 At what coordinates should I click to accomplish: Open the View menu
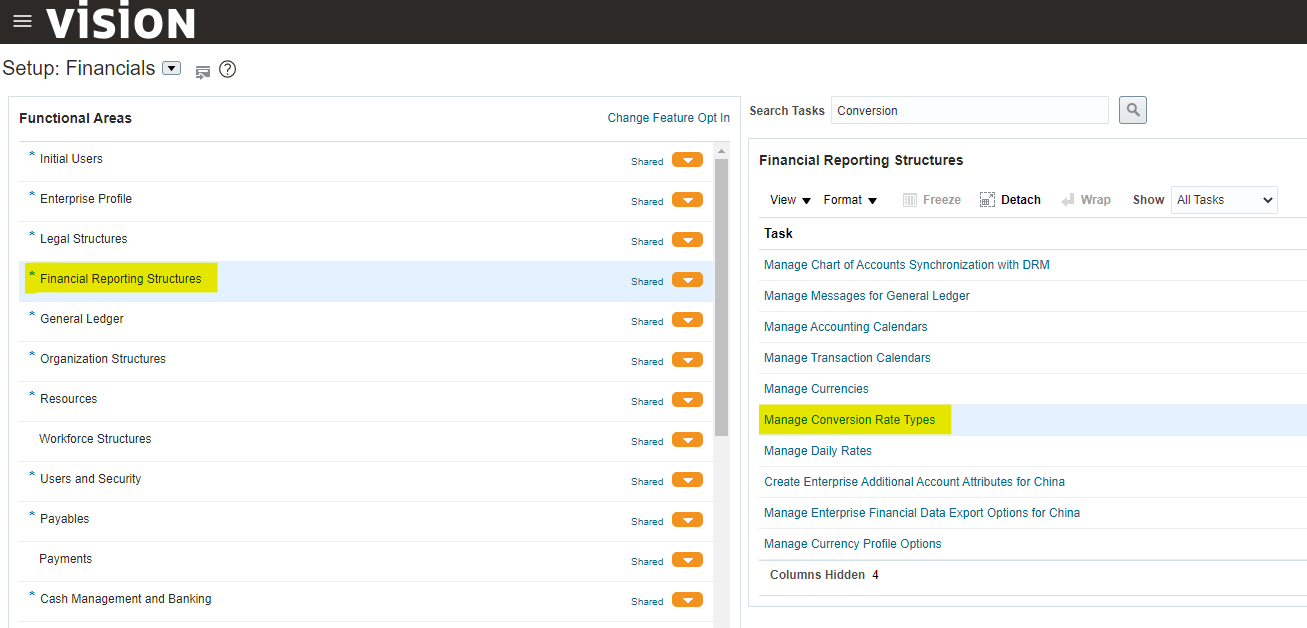[790, 200]
